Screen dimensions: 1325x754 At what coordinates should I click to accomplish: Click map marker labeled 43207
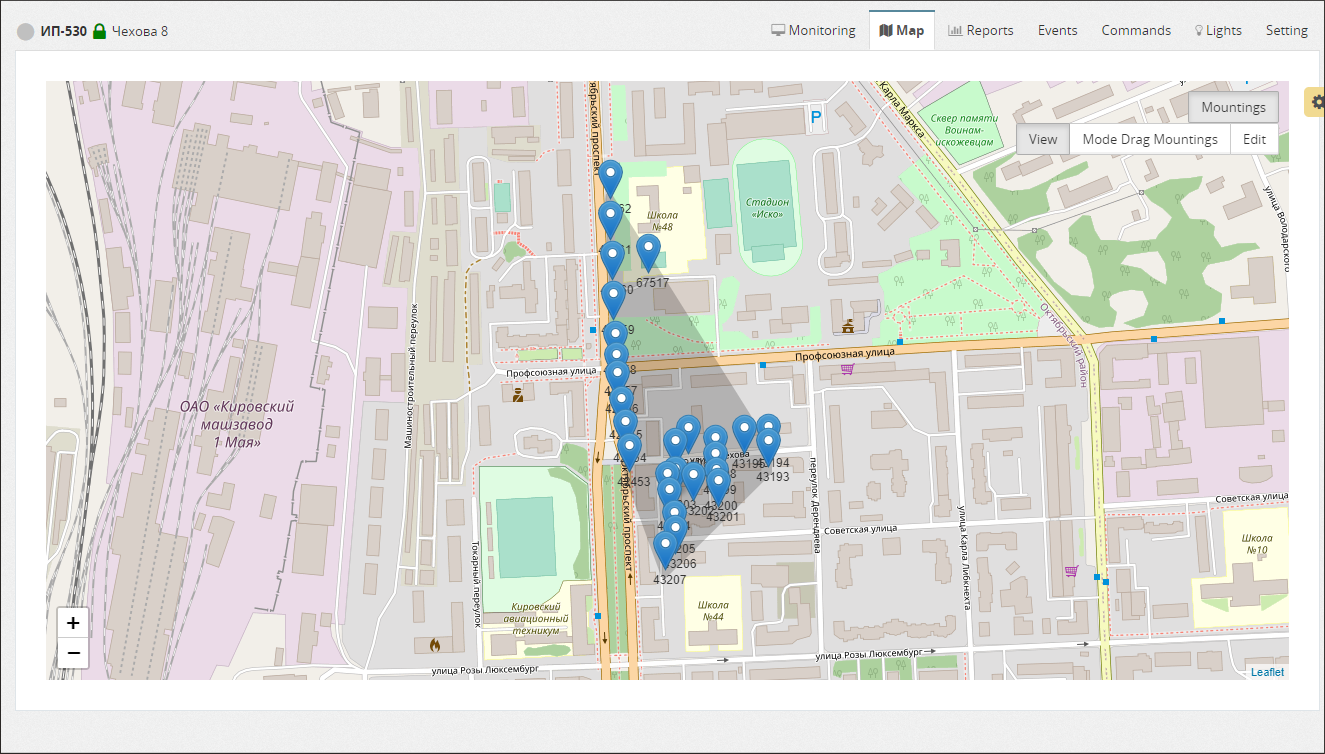pos(665,550)
